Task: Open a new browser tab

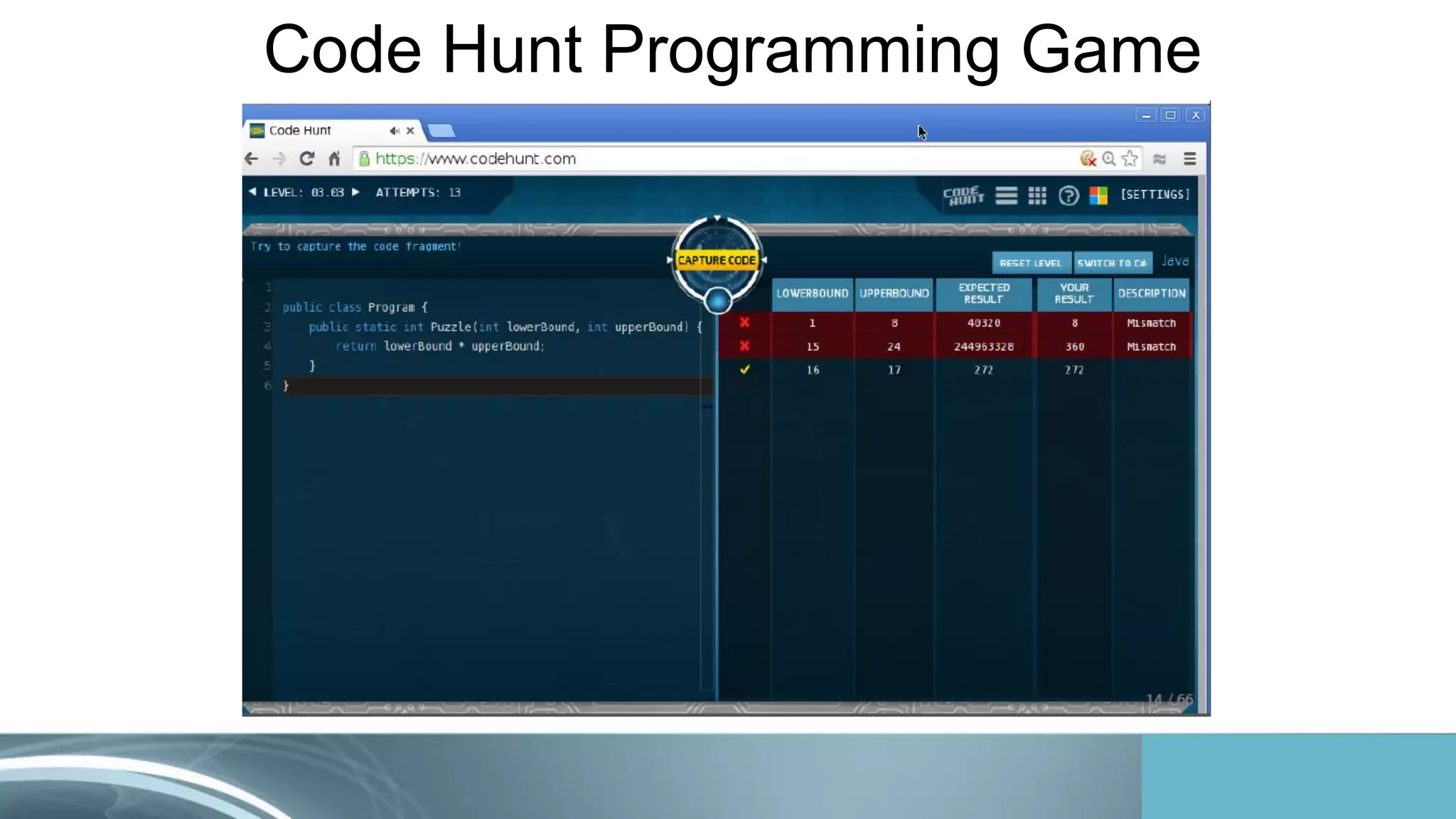Action: 441,131
